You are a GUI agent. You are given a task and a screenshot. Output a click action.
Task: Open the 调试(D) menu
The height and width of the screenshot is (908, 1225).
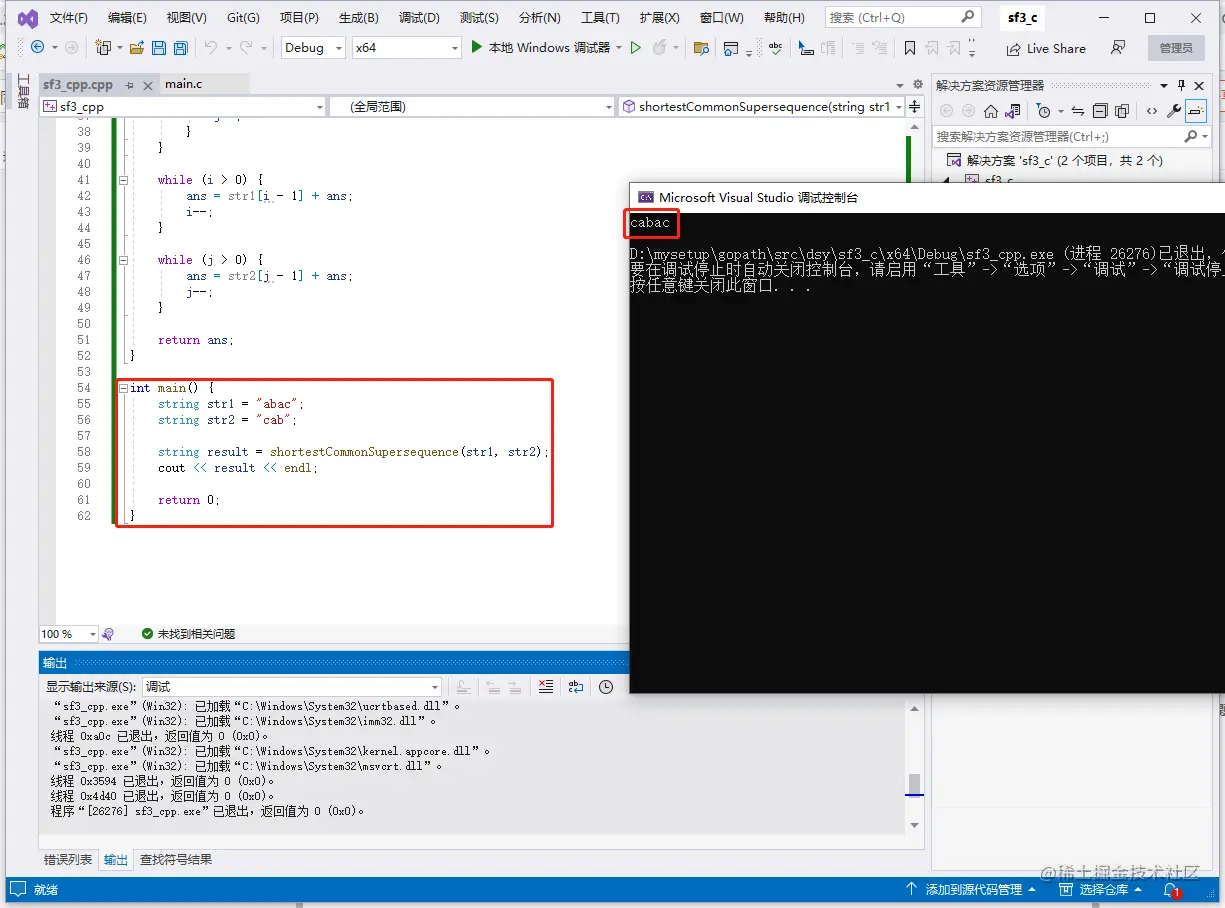tap(419, 18)
